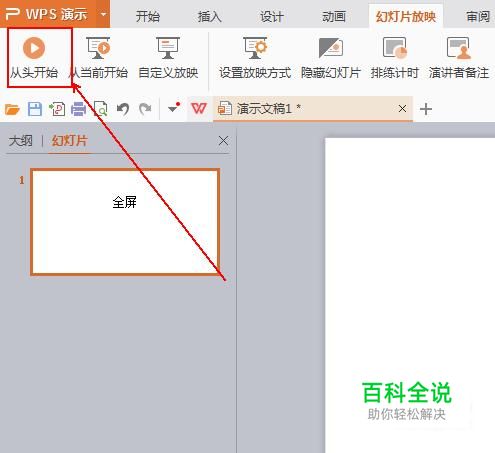Open slideshow settings (设置放映方式)
The width and height of the screenshot is (495, 453).
click(x=255, y=58)
